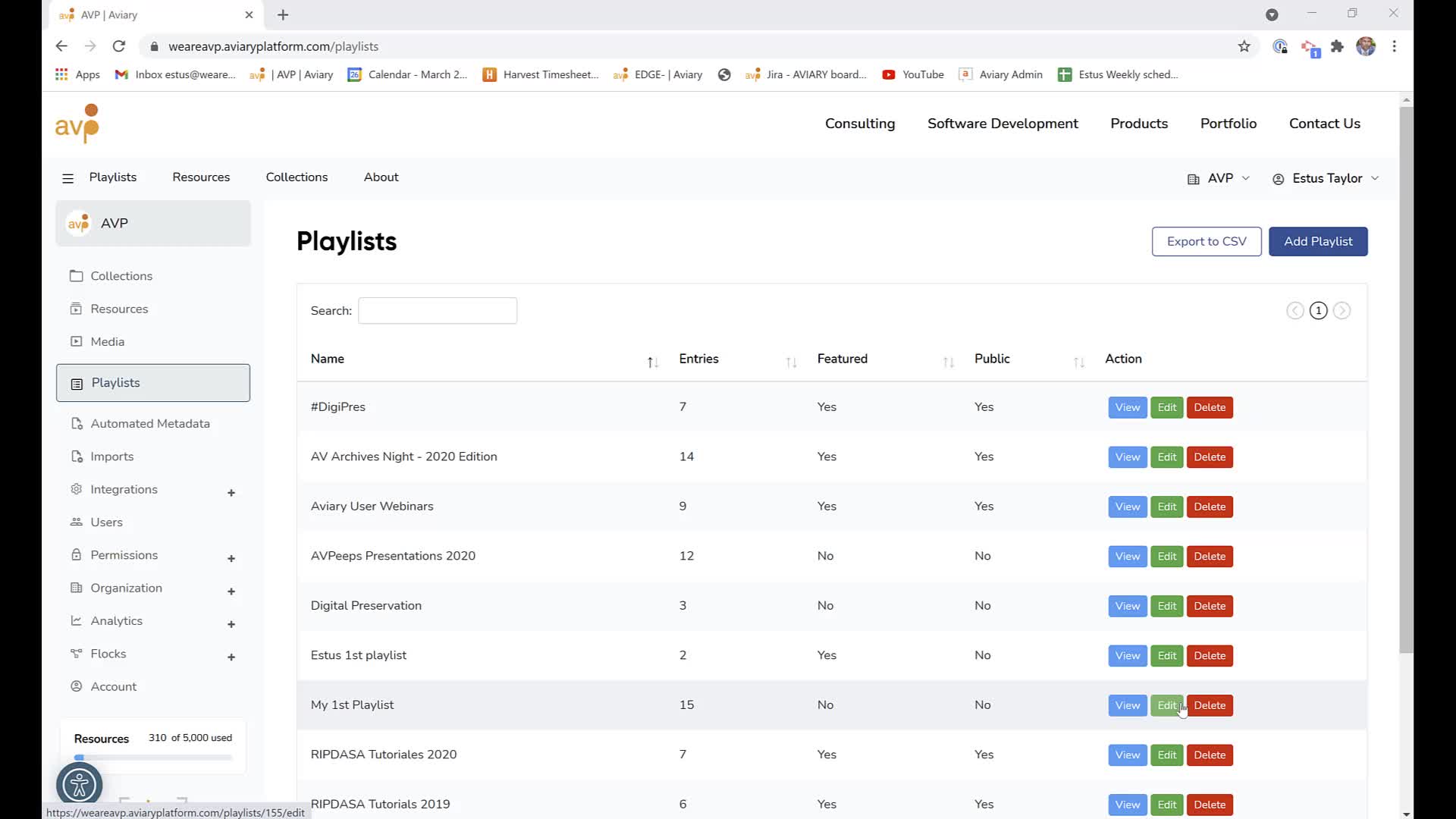Sort the table by Entries column
This screenshot has width=1456, height=819.
(x=791, y=362)
